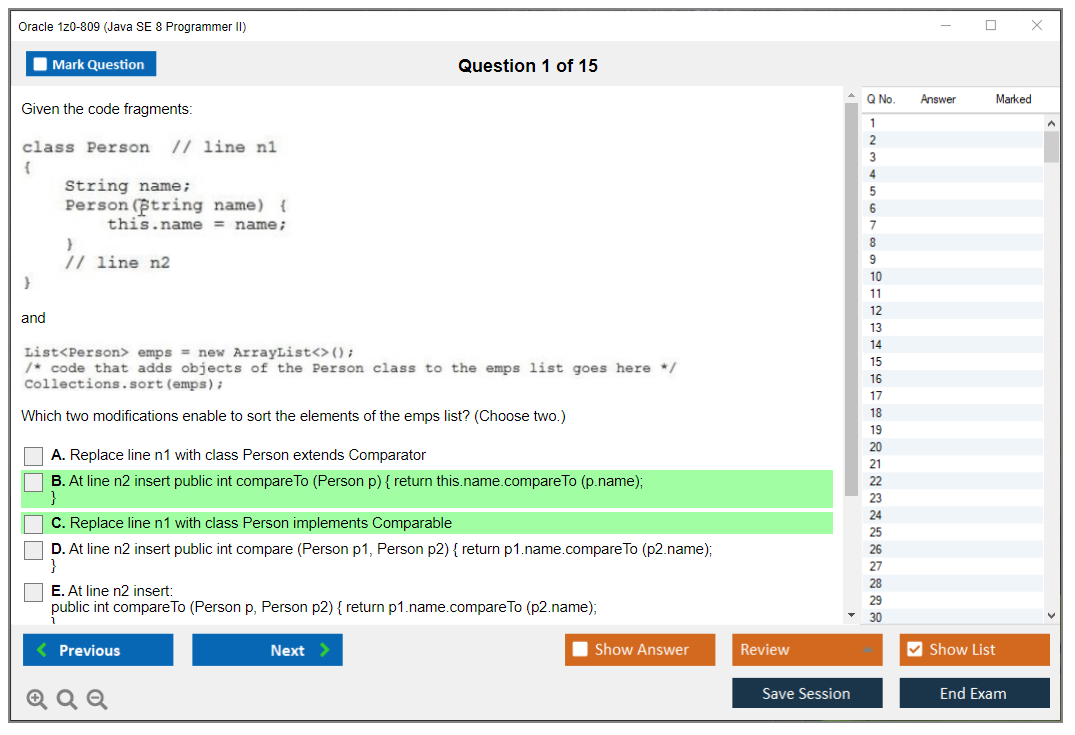
Task: Select the zoom-in magnifier icon
Action: [37, 699]
